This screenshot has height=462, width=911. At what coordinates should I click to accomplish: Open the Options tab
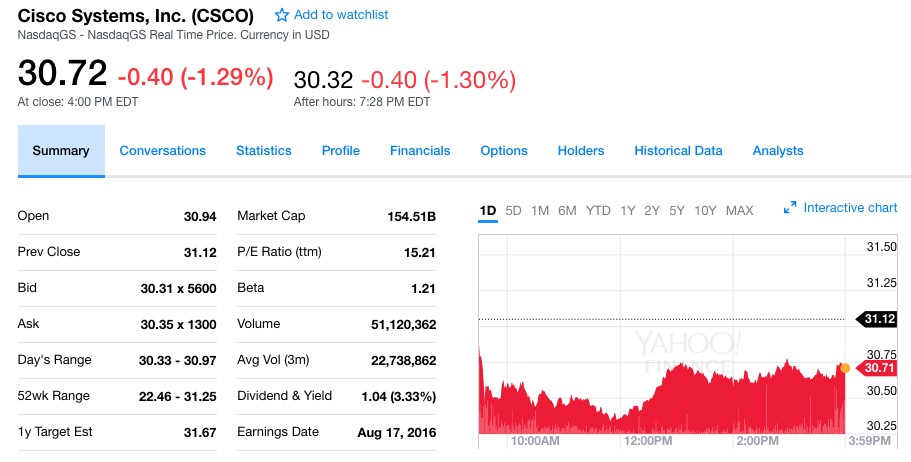[504, 151]
